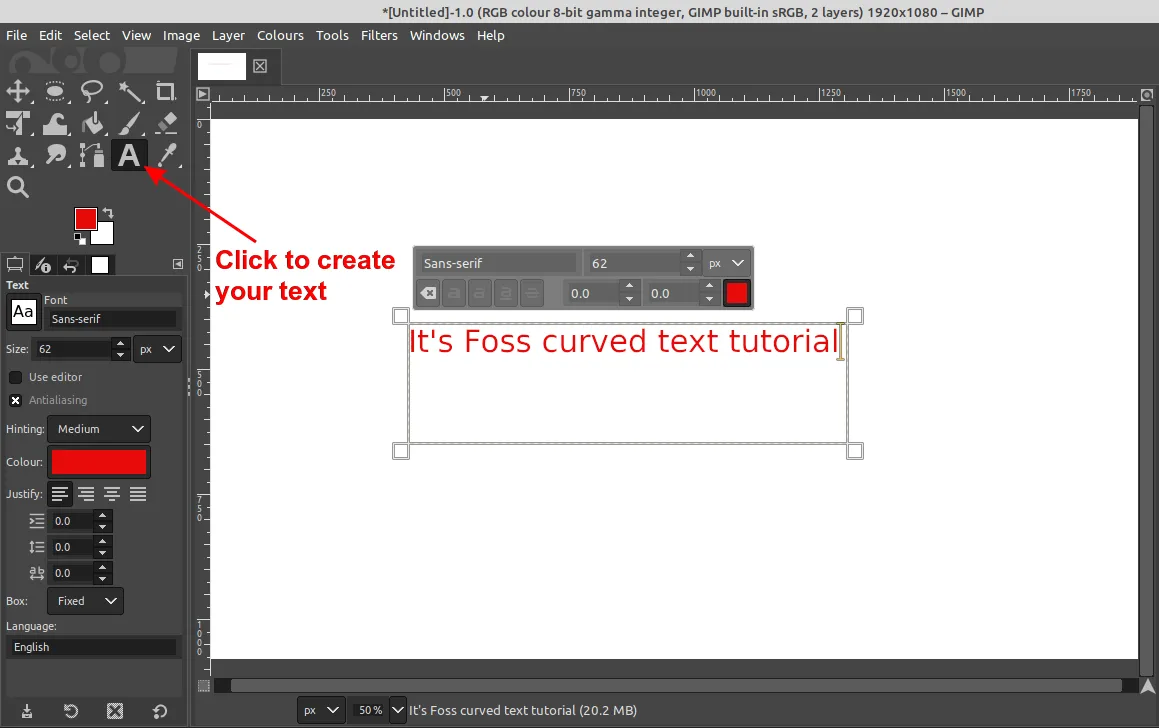Select the Fuzzy Select magic wand tool
This screenshot has height=728, width=1159.
click(130, 92)
